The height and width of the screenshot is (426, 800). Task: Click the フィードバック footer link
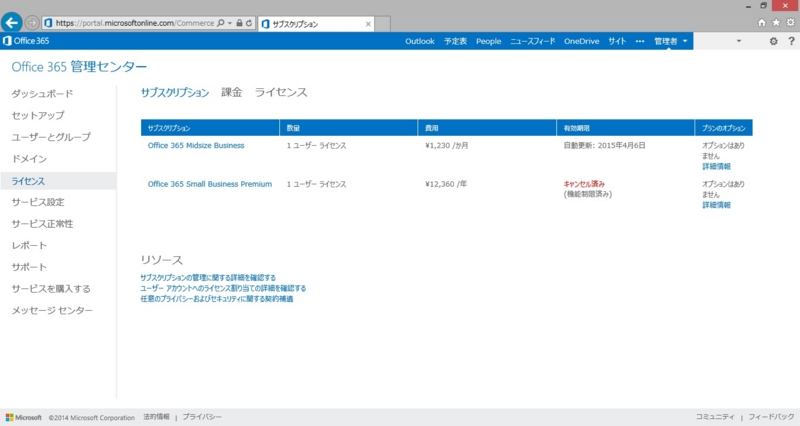(x=771, y=417)
